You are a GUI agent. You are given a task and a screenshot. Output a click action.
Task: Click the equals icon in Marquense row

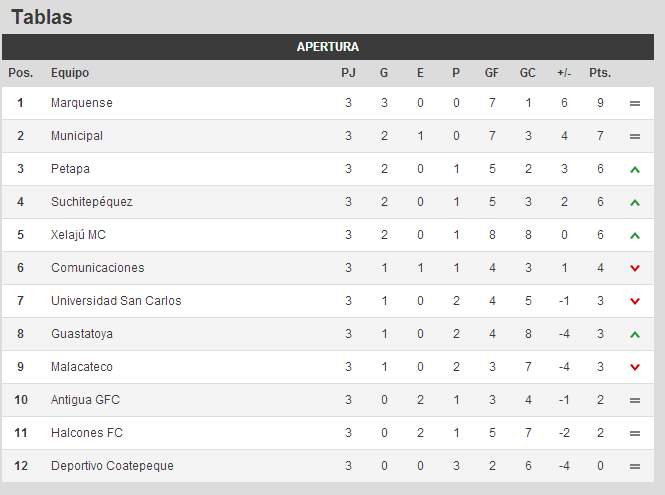point(634,103)
